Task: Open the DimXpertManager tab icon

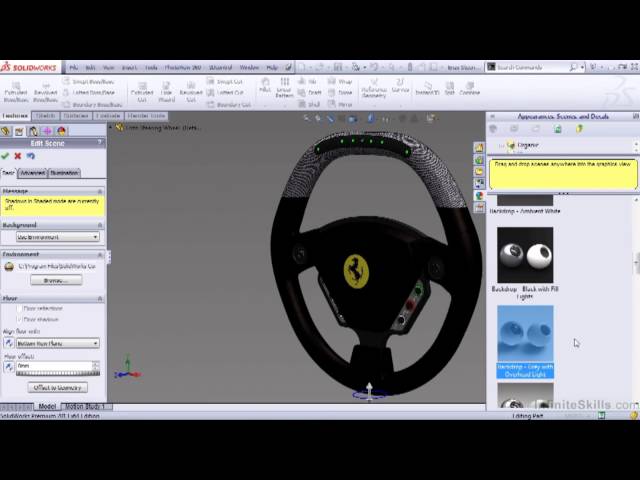Action: point(47,131)
